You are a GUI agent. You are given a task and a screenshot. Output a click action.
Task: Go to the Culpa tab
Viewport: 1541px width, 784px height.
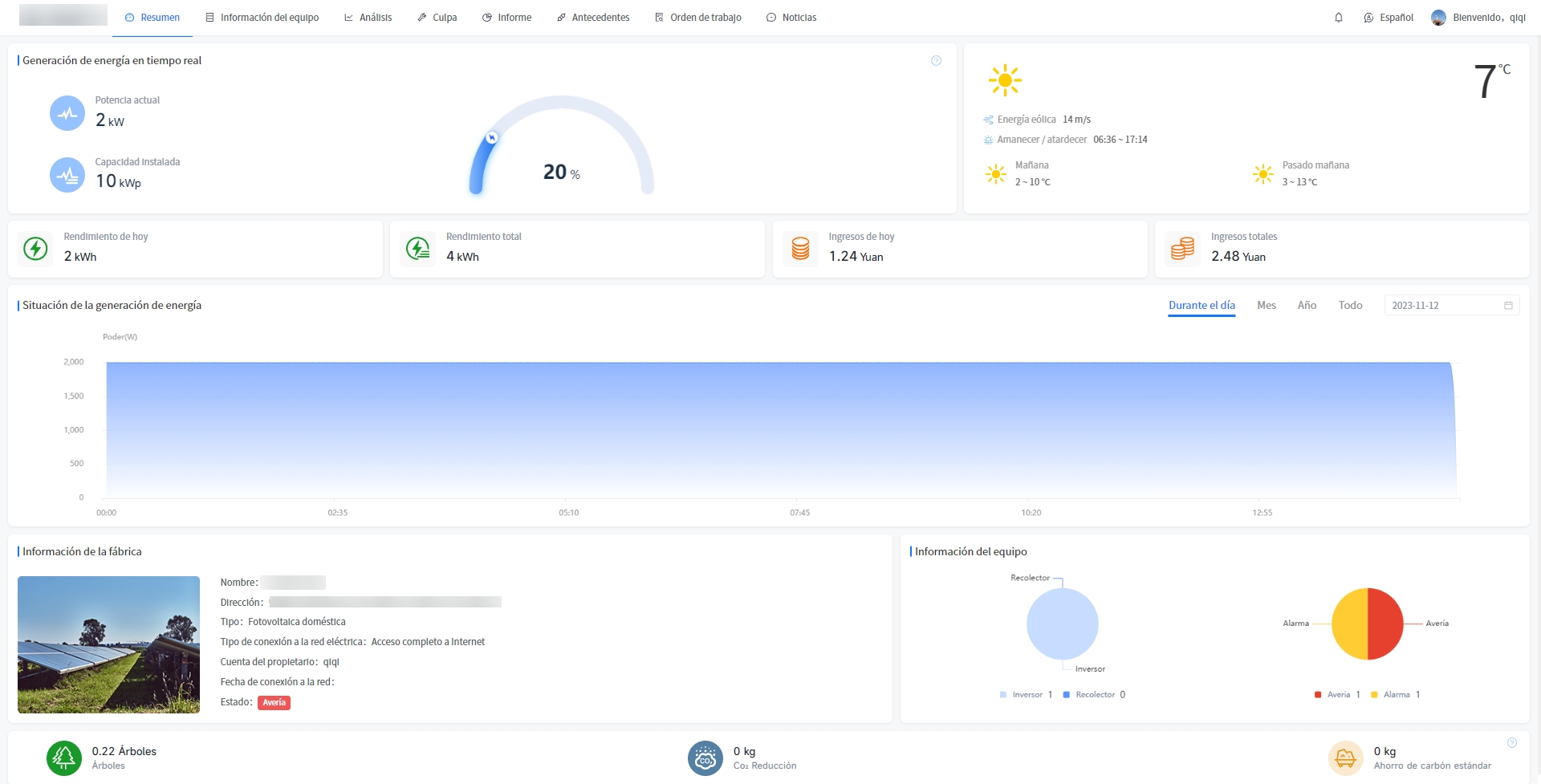437,18
